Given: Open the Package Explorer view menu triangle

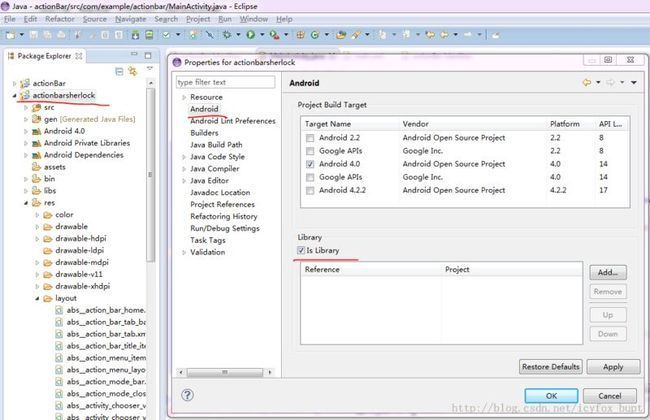Looking at the screenshot, I should point(150,68).
